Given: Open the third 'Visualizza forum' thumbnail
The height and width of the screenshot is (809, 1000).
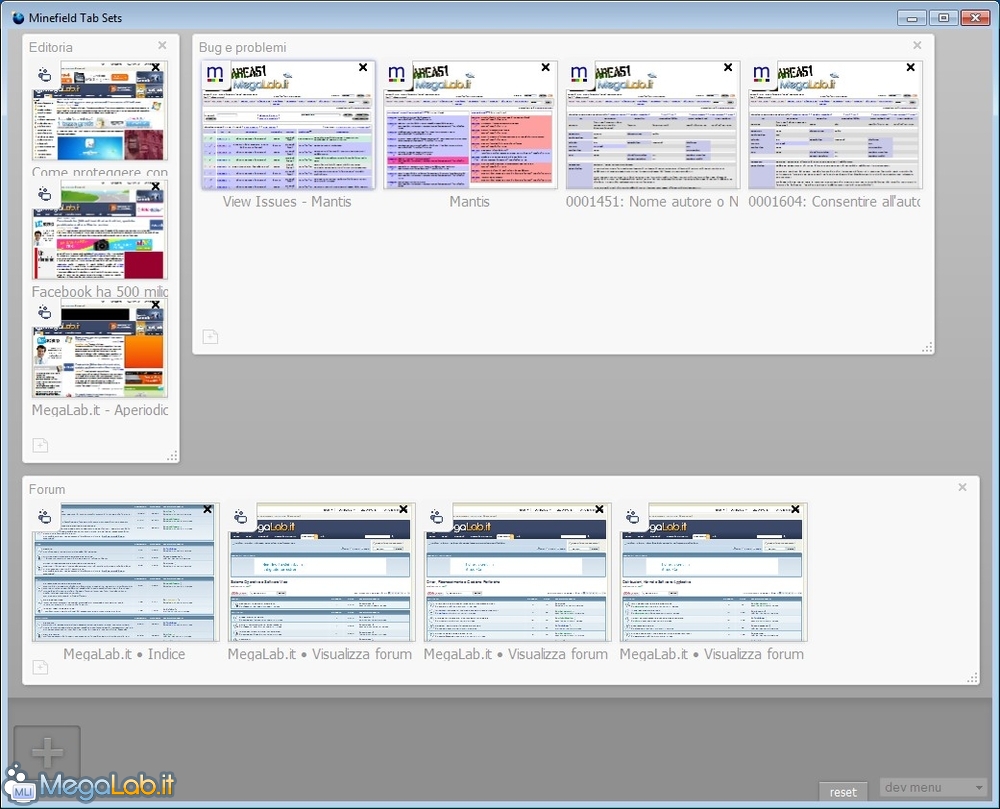Looking at the screenshot, I should click(713, 572).
